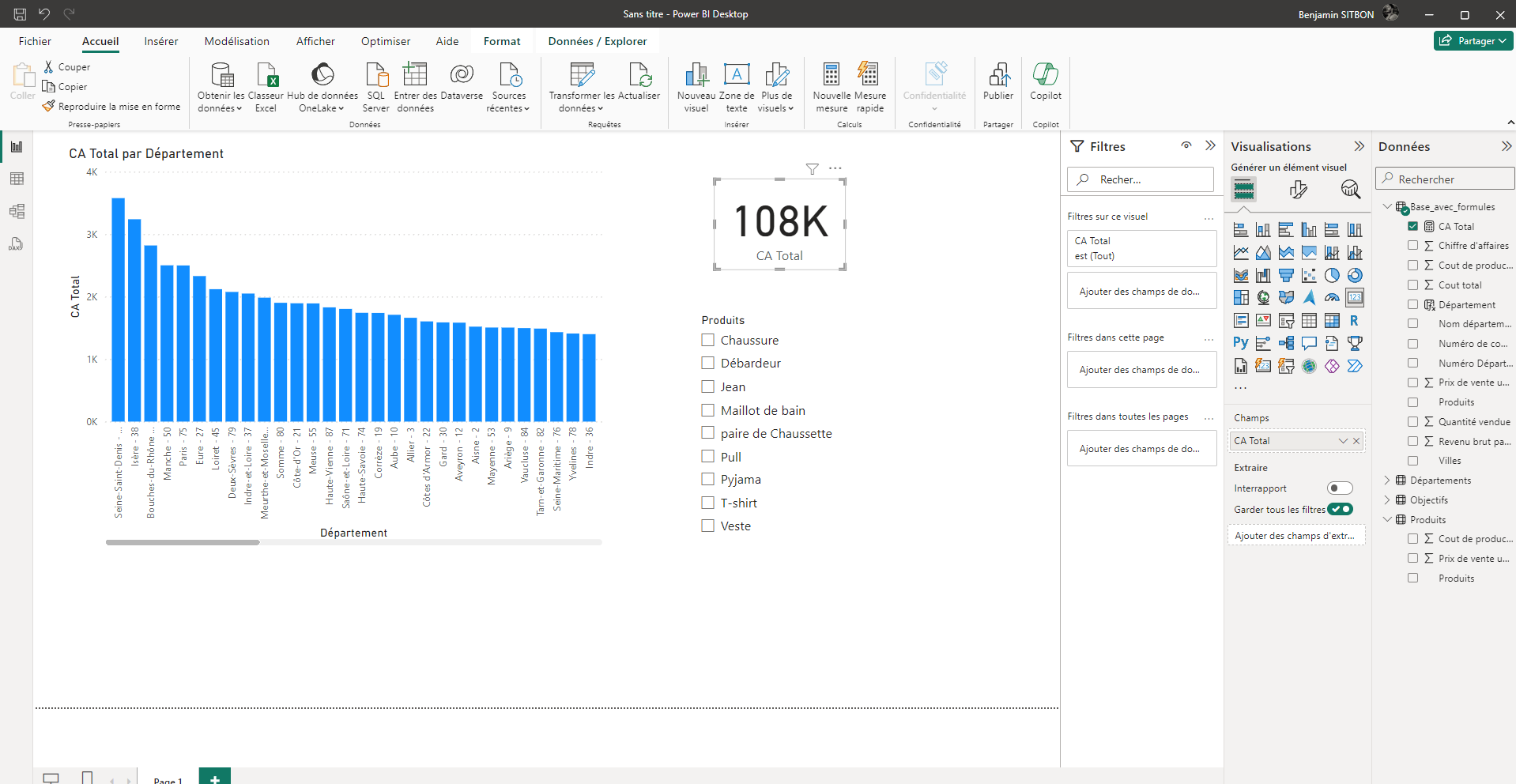Open the Analytics magnifier tab
Screen dimensions: 1516x784
point(1350,190)
